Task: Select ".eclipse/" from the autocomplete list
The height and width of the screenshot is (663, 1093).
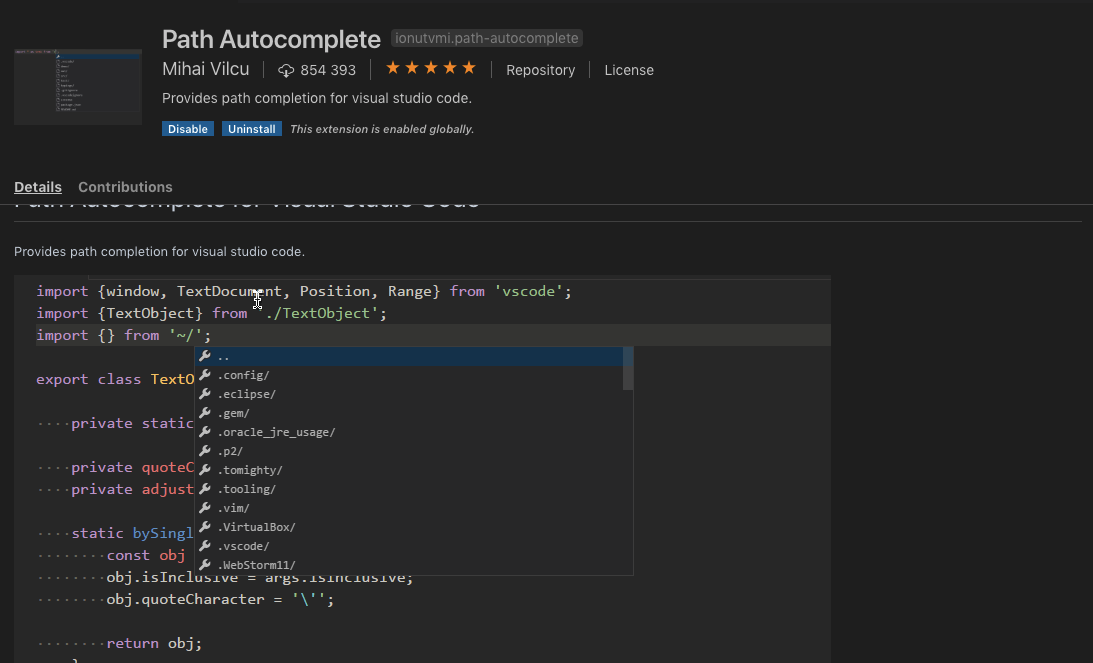Action: coord(245,393)
